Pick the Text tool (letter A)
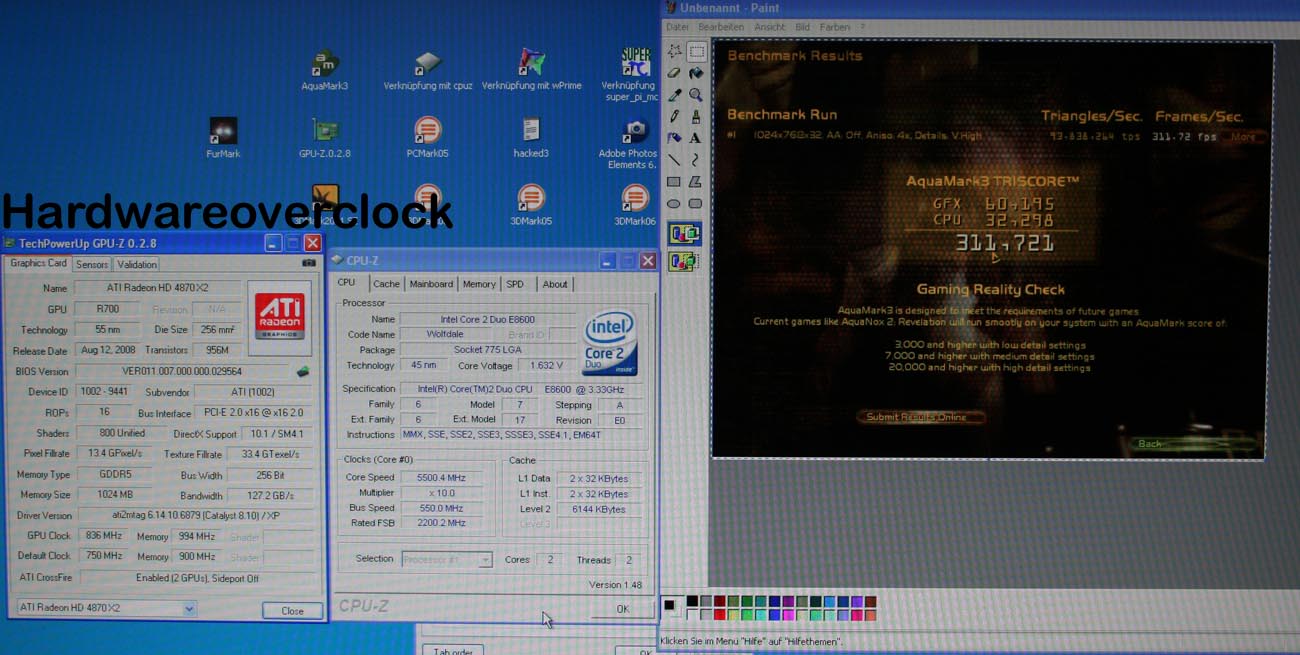Viewport: 1300px width, 655px height. pyautogui.click(x=696, y=138)
